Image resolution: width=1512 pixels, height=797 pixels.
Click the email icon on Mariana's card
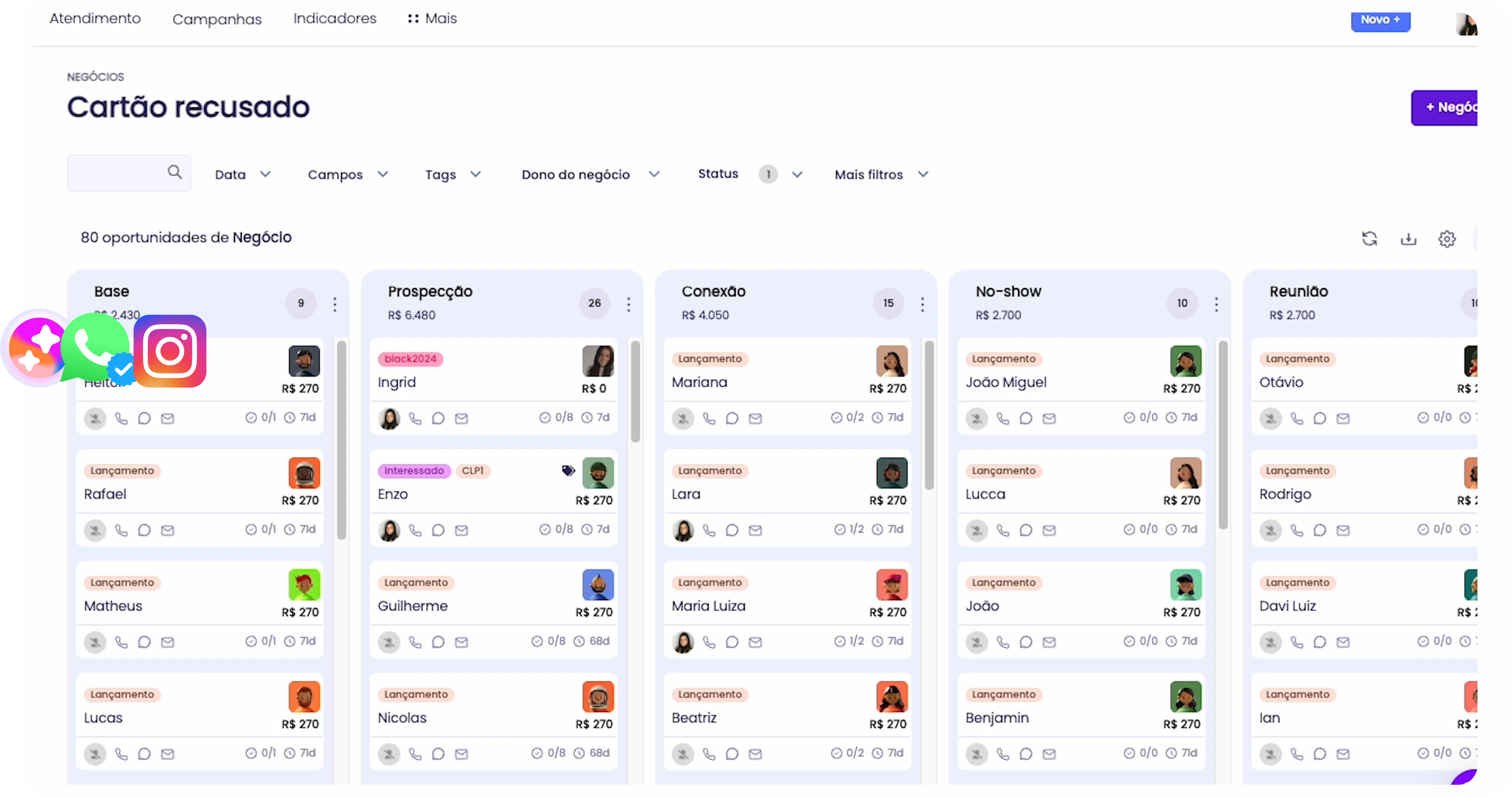point(755,418)
